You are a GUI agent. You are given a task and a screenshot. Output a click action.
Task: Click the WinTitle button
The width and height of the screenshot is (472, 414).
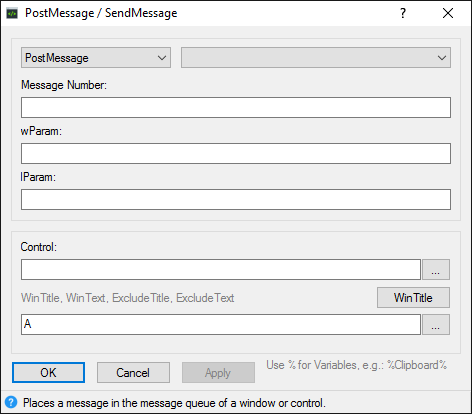413,297
